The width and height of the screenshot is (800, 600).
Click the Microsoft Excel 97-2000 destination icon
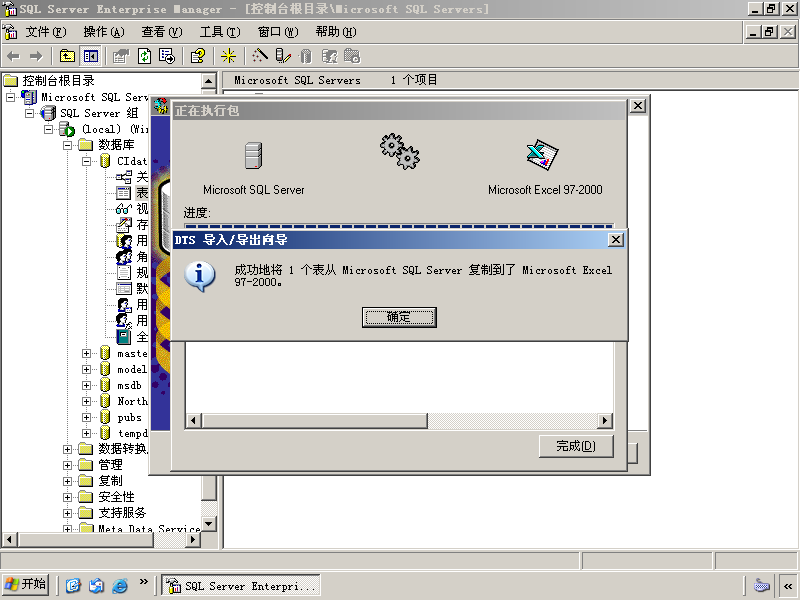pyautogui.click(x=542, y=155)
